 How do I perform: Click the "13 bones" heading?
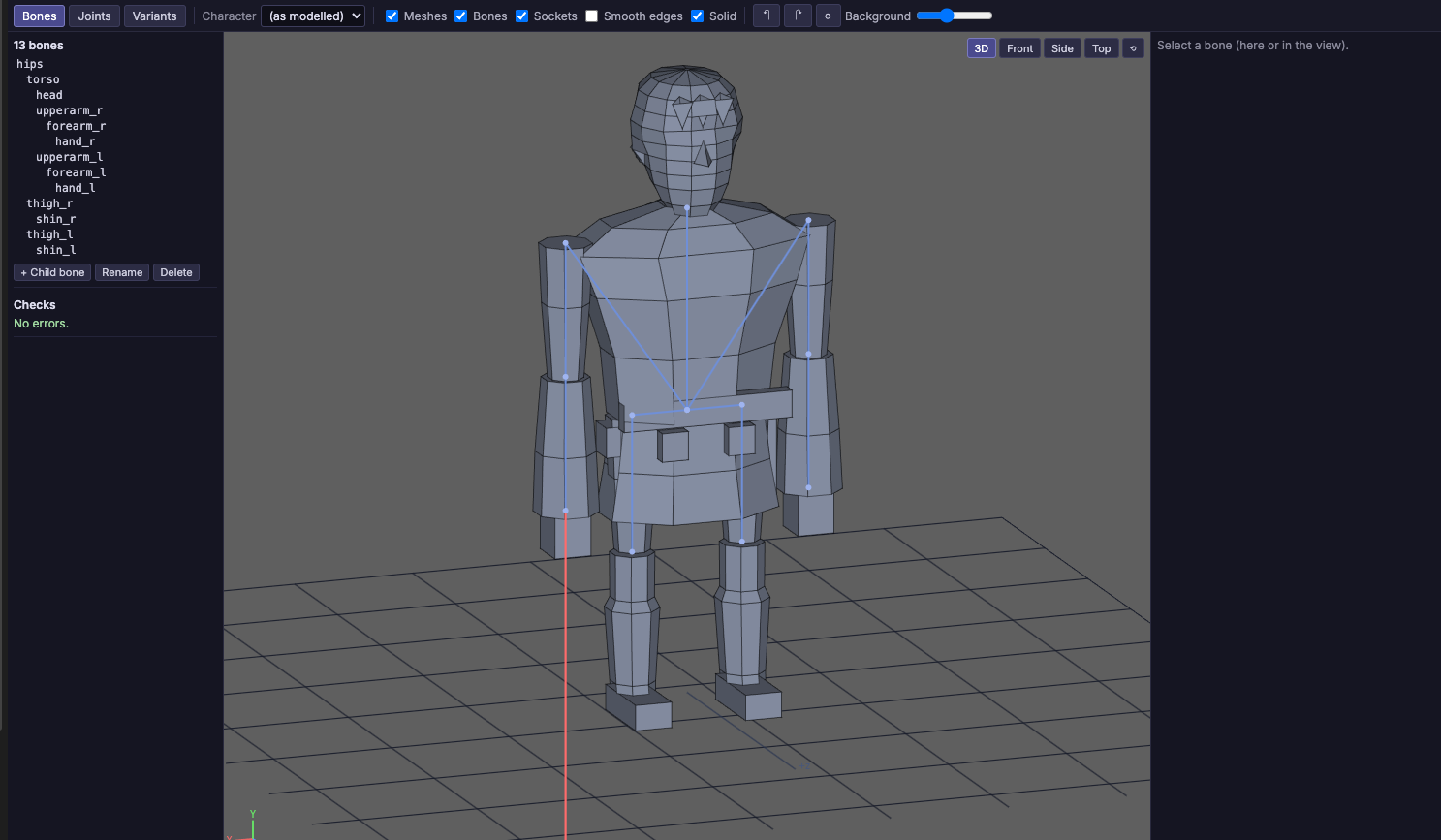point(39,46)
